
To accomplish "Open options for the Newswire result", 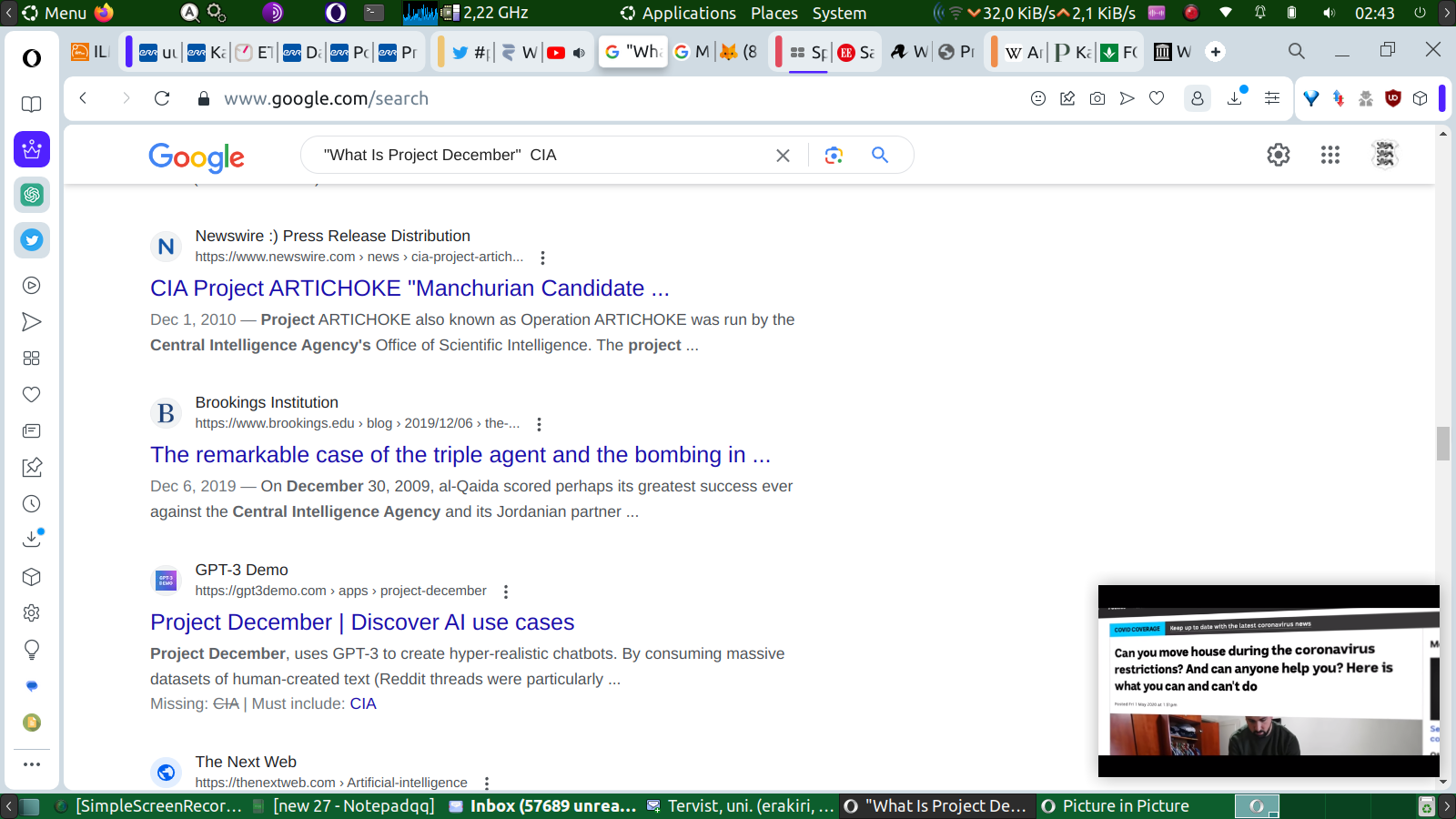I will click(542, 258).
